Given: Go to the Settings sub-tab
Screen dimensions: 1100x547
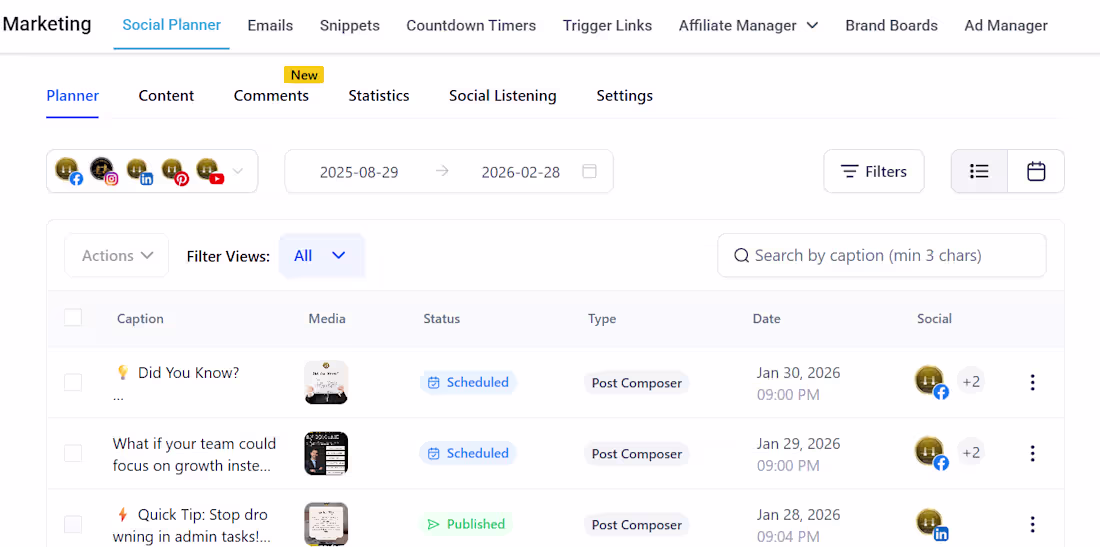Looking at the screenshot, I should [624, 95].
